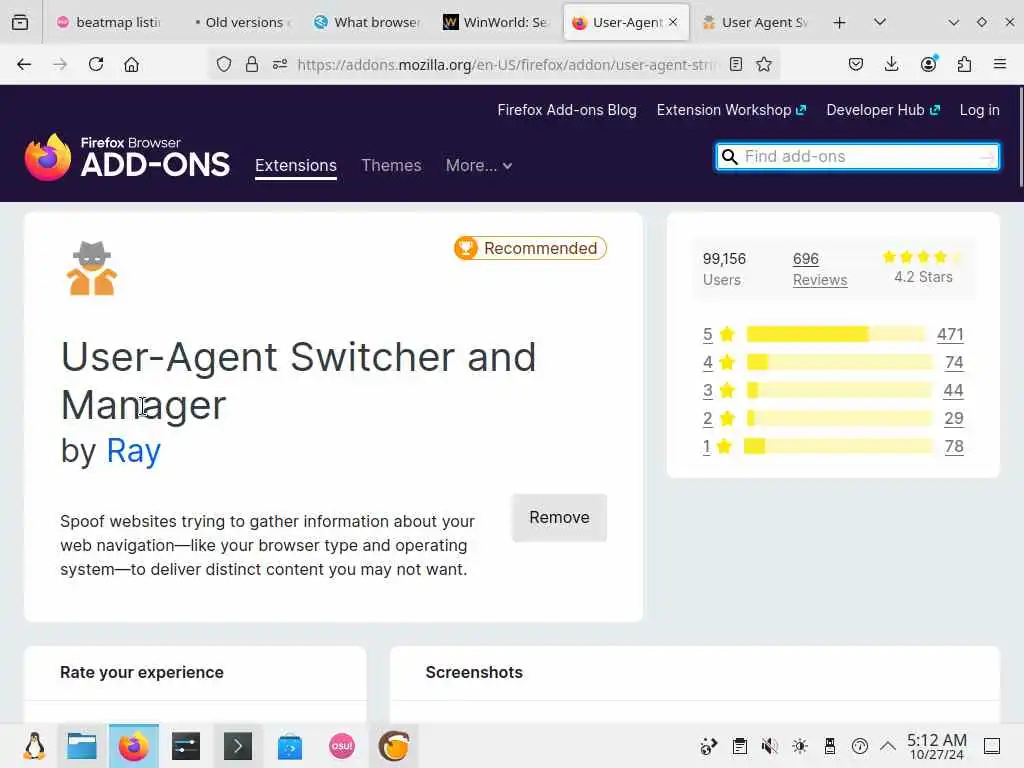1024x768 pixels.
Task: Bookmark this page with the star
Action: point(764,64)
